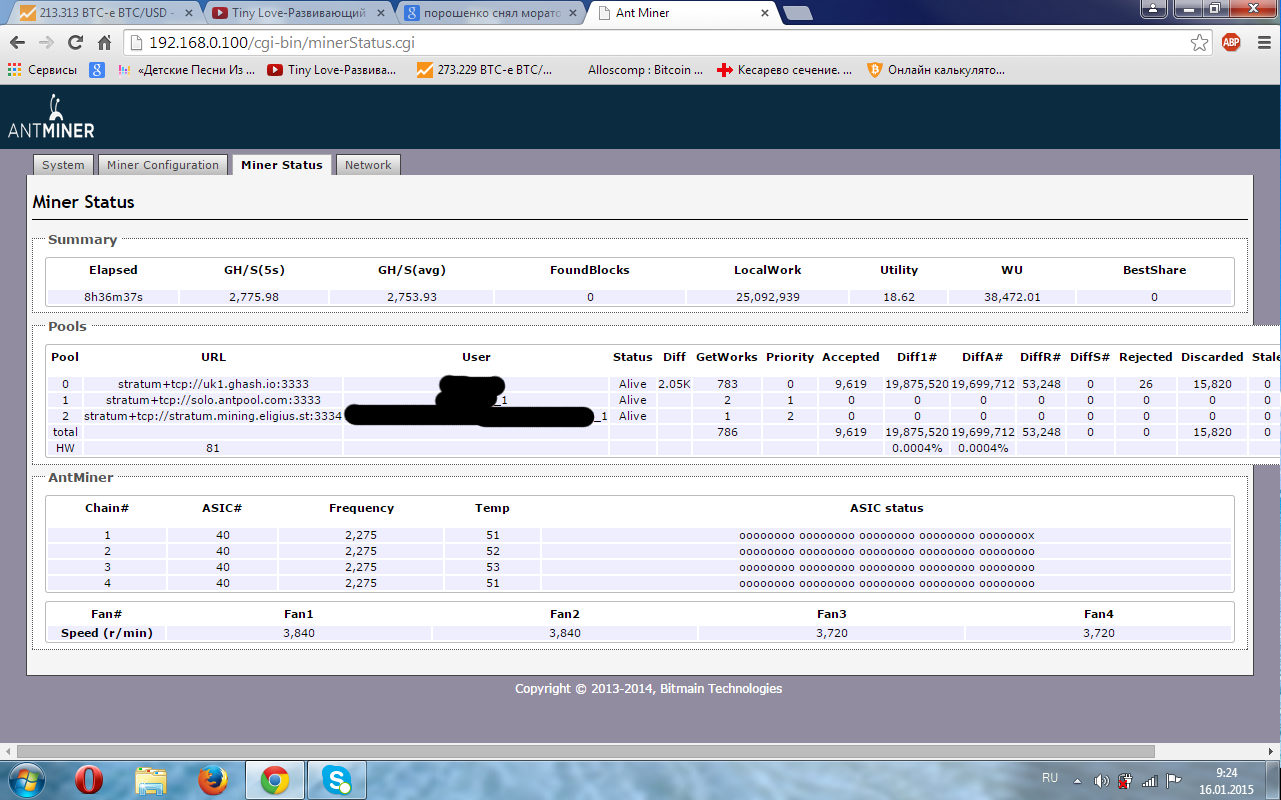Bookmark this page with the star icon

click(1199, 43)
